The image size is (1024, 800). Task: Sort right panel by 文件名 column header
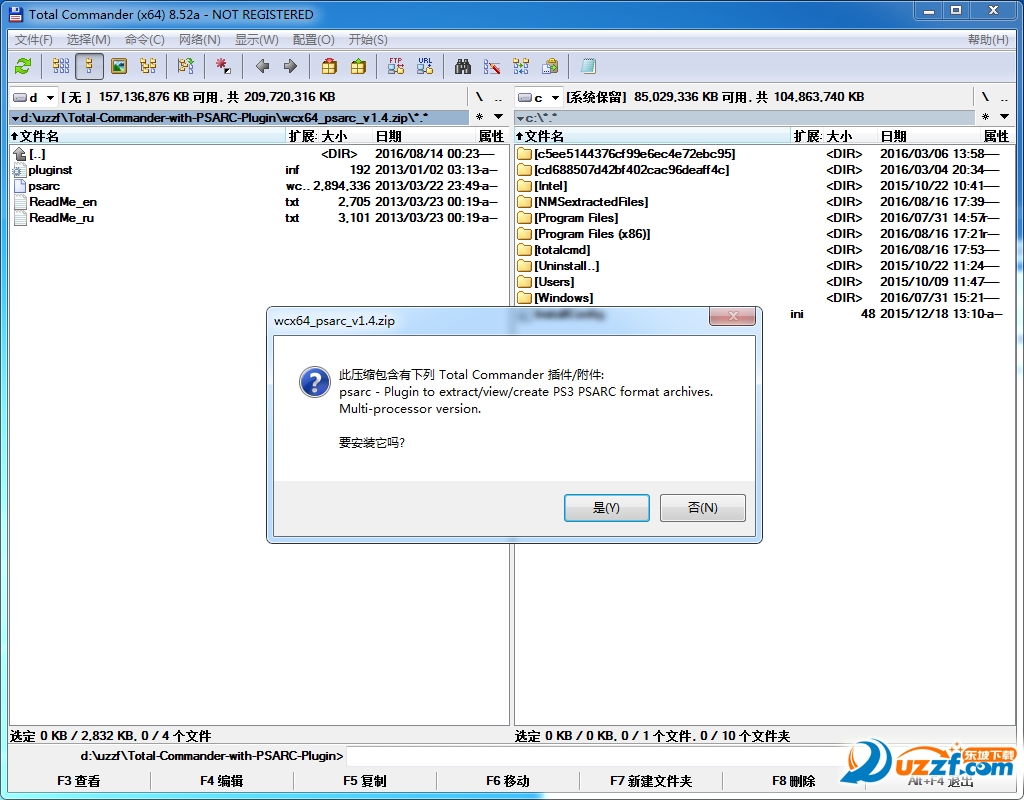(x=652, y=136)
